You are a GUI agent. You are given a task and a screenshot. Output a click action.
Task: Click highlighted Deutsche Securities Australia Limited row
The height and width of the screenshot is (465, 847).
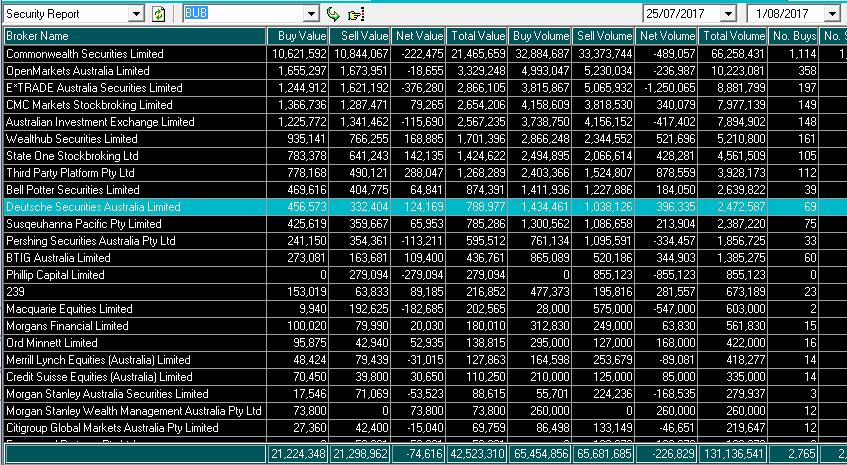424,207
